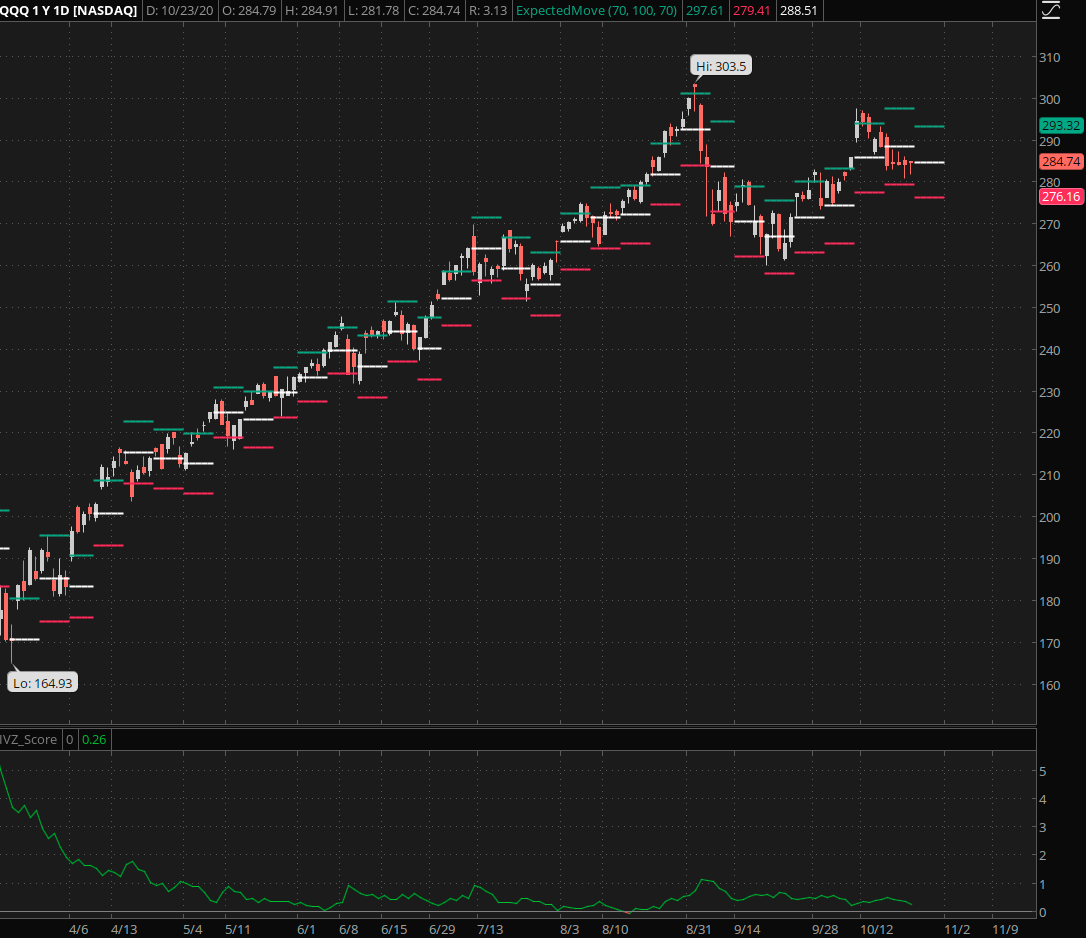
Task: Select the date value D: 10/23/20
Action: [x=179, y=10]
